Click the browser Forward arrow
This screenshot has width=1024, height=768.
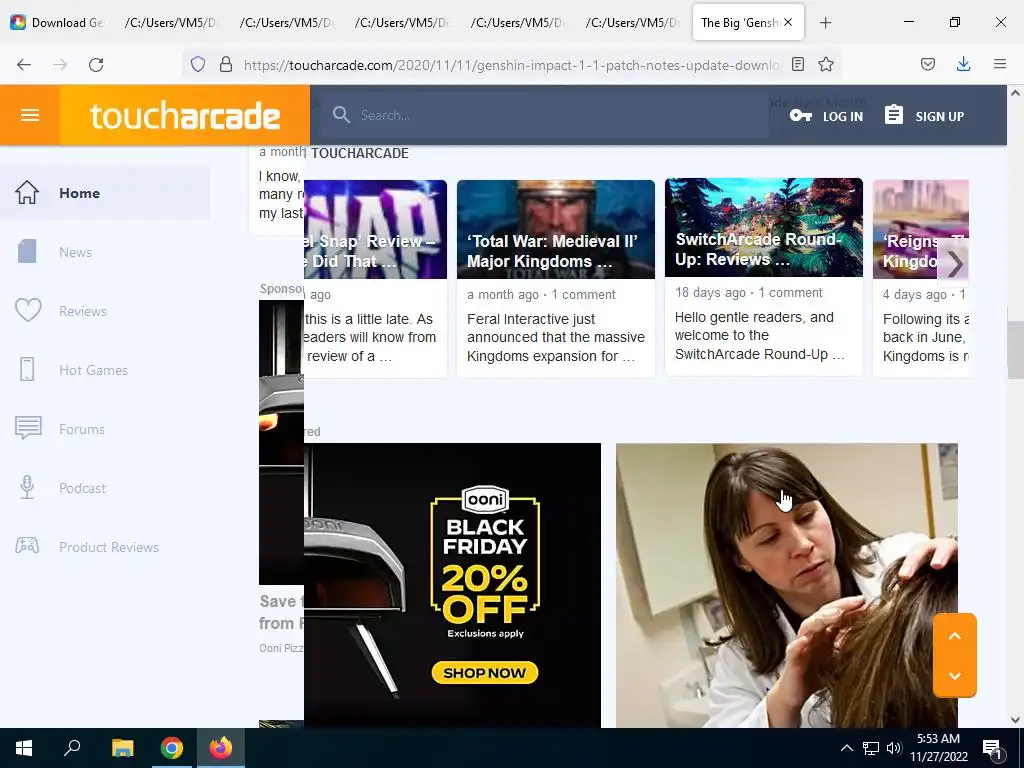coord(60,65)
